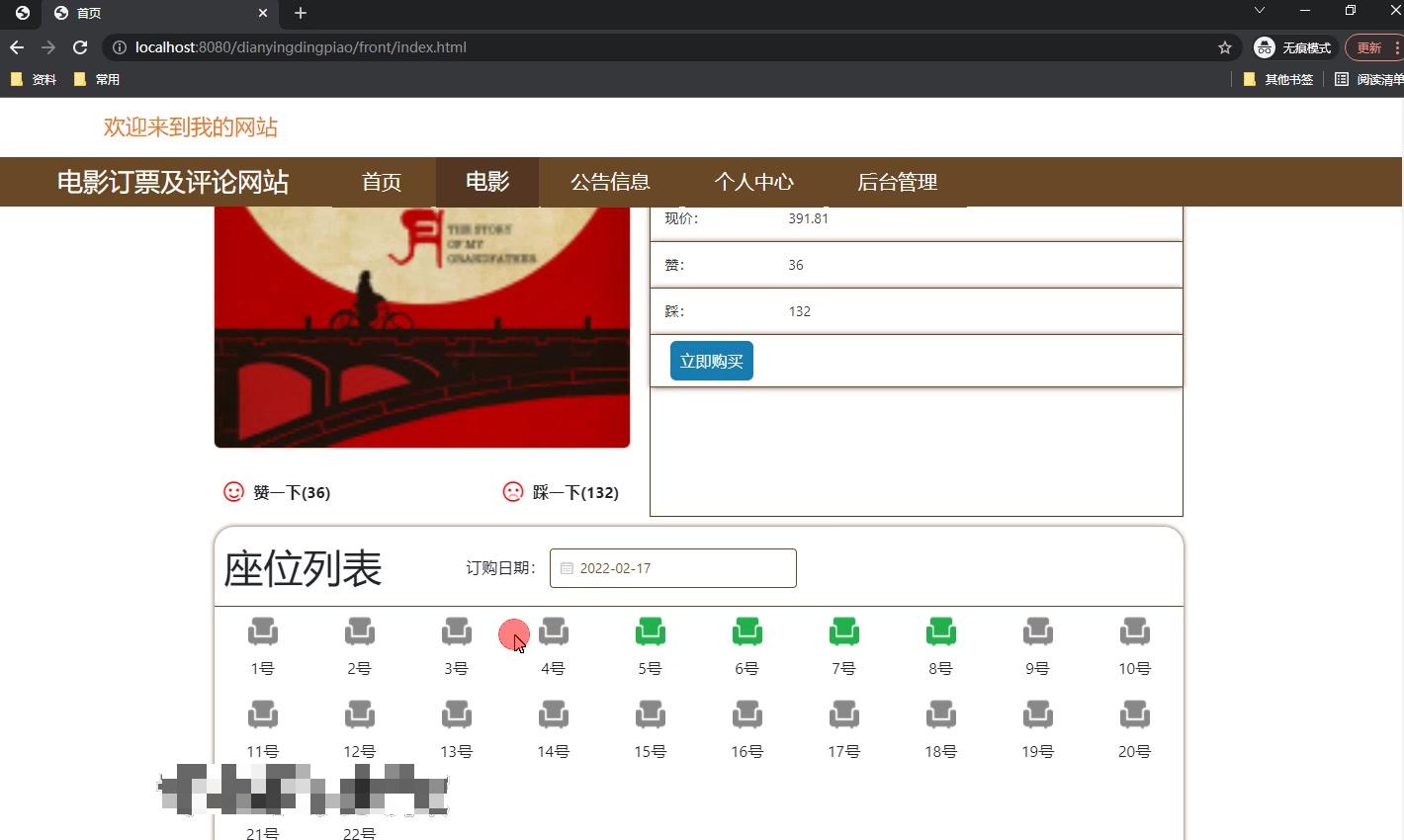
Task: Switch to the 首页 browser tab
Action: click(158, 13)
